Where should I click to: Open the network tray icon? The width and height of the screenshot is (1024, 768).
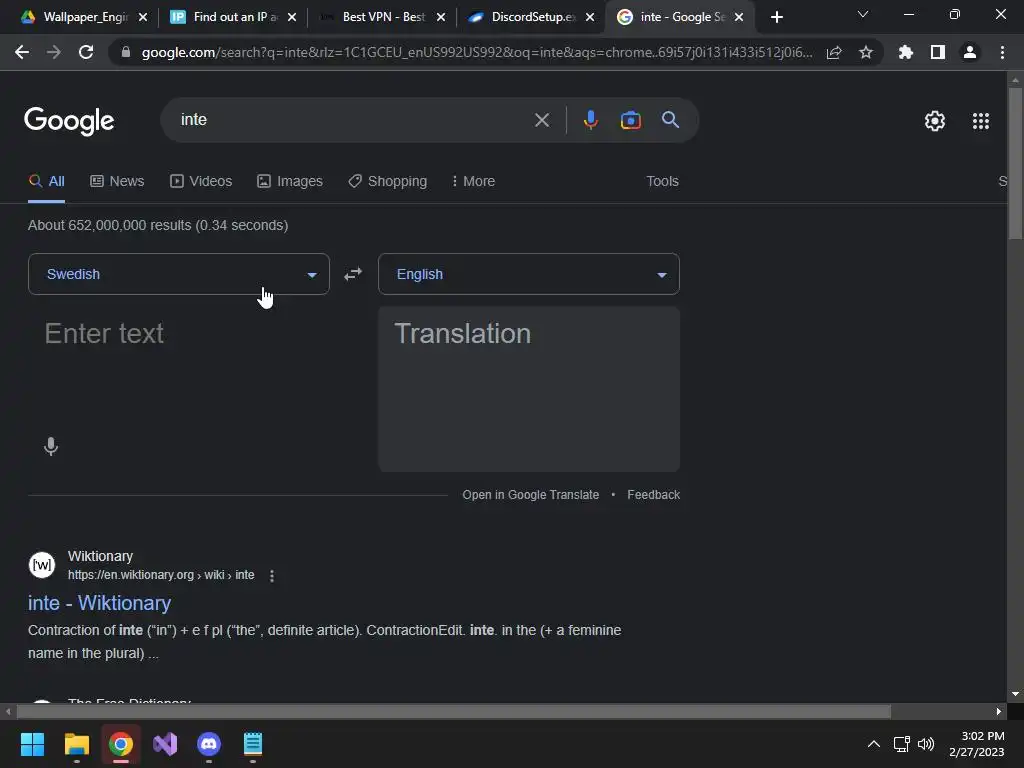[x=902, y=744]
